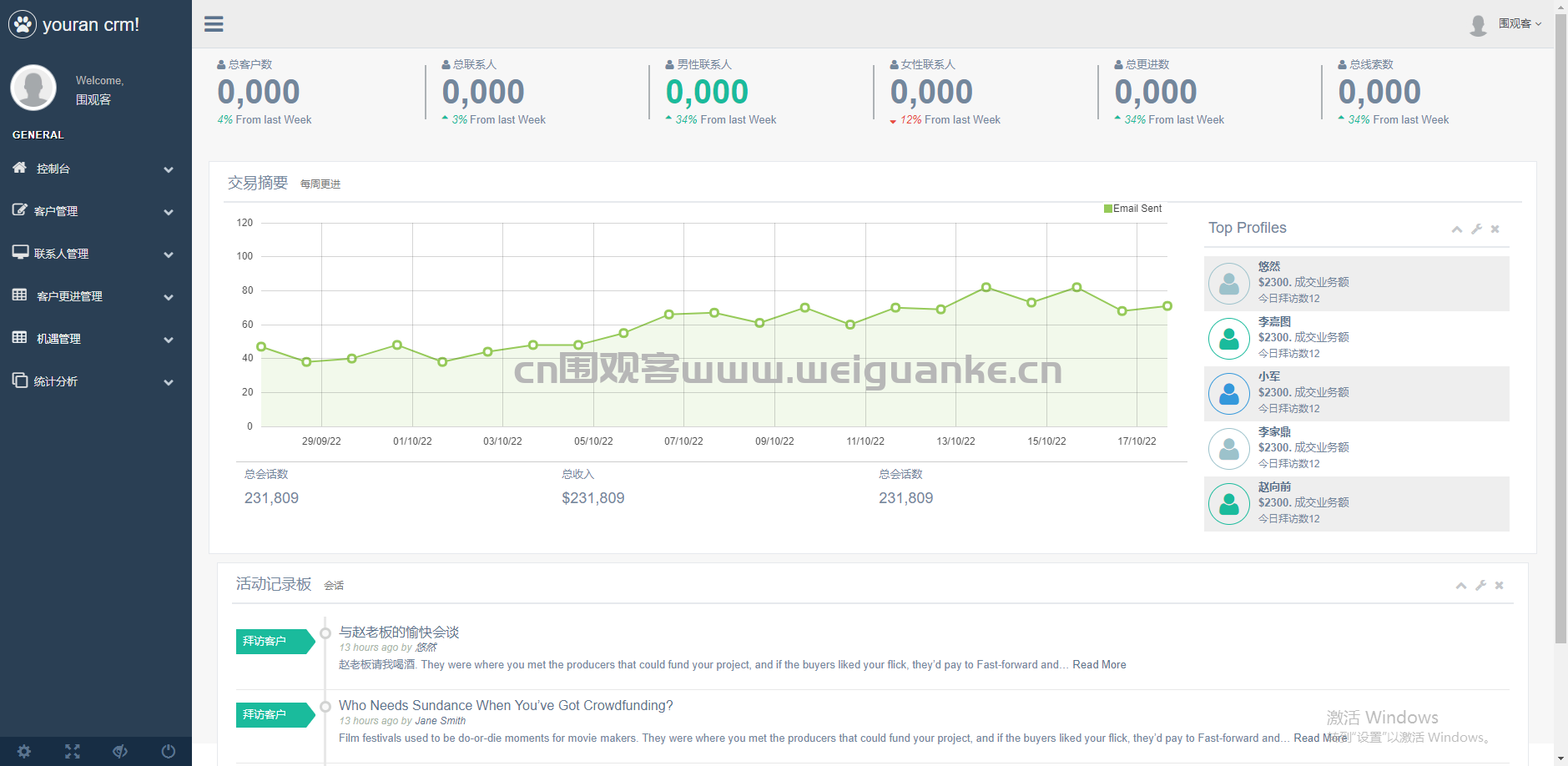1568x766 pixels.
Task: Open the 'Who Needs Sundance' post title
Action: click(x=506, y=706)
